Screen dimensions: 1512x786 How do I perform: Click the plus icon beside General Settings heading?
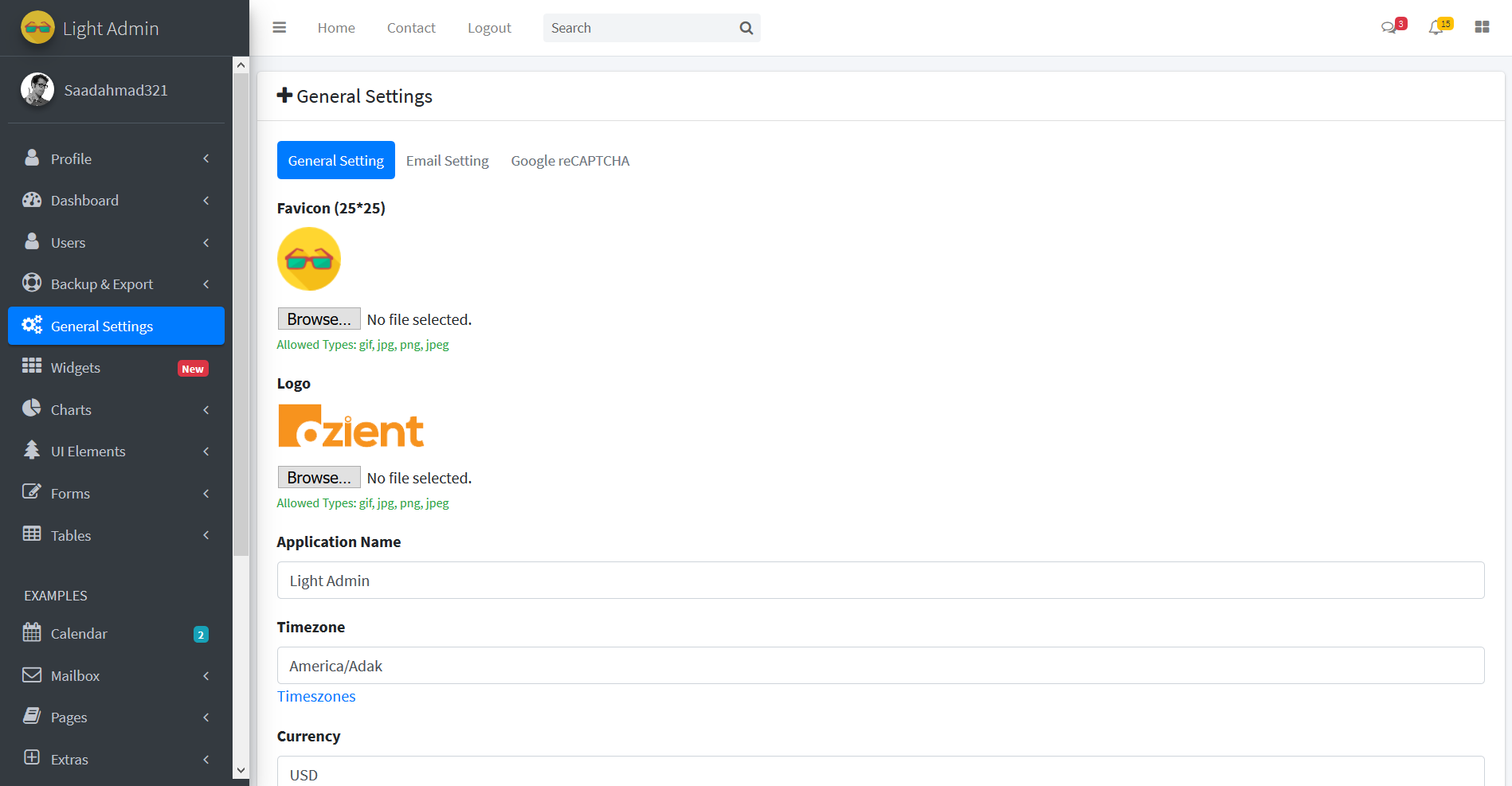coord(284,96)
